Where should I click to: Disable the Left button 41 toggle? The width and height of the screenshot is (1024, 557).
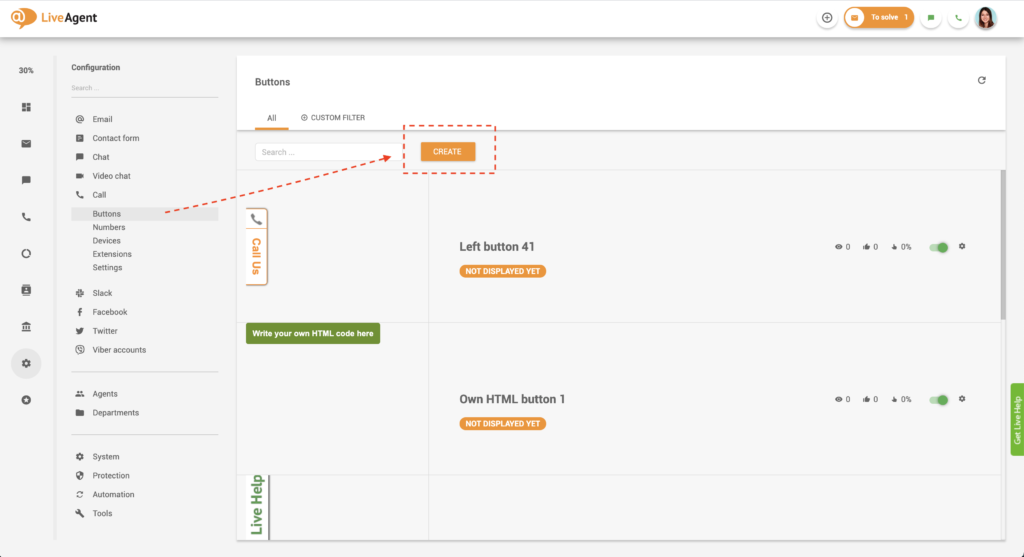point(938,247)
